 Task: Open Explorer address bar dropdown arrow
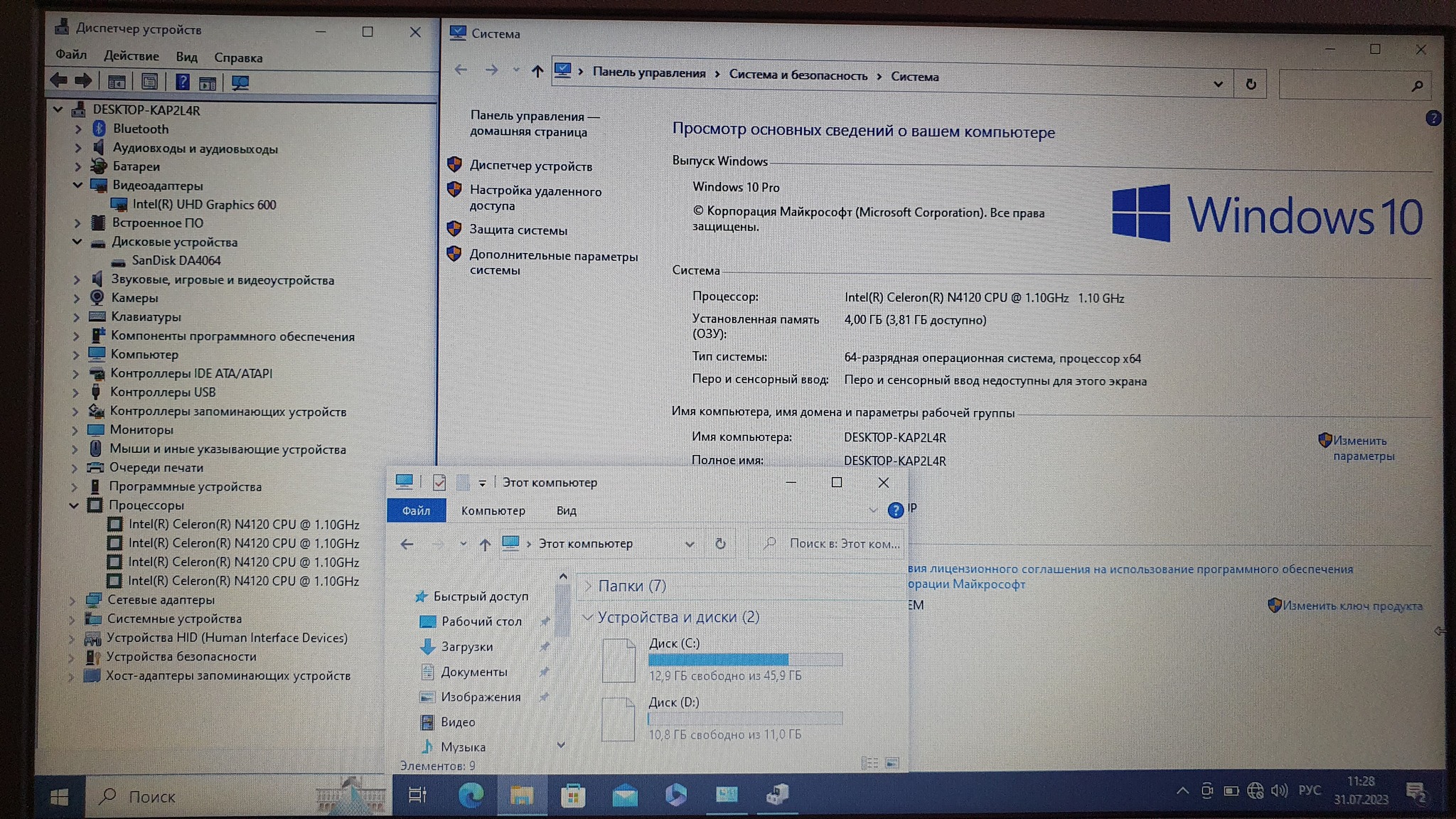689,544
